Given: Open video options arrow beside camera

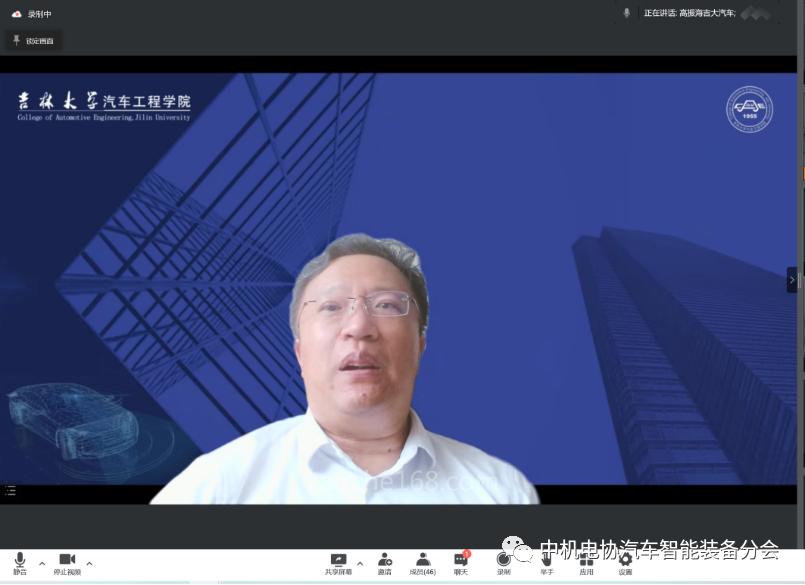Looking at the screenshot, I should (x=89, y=564).
